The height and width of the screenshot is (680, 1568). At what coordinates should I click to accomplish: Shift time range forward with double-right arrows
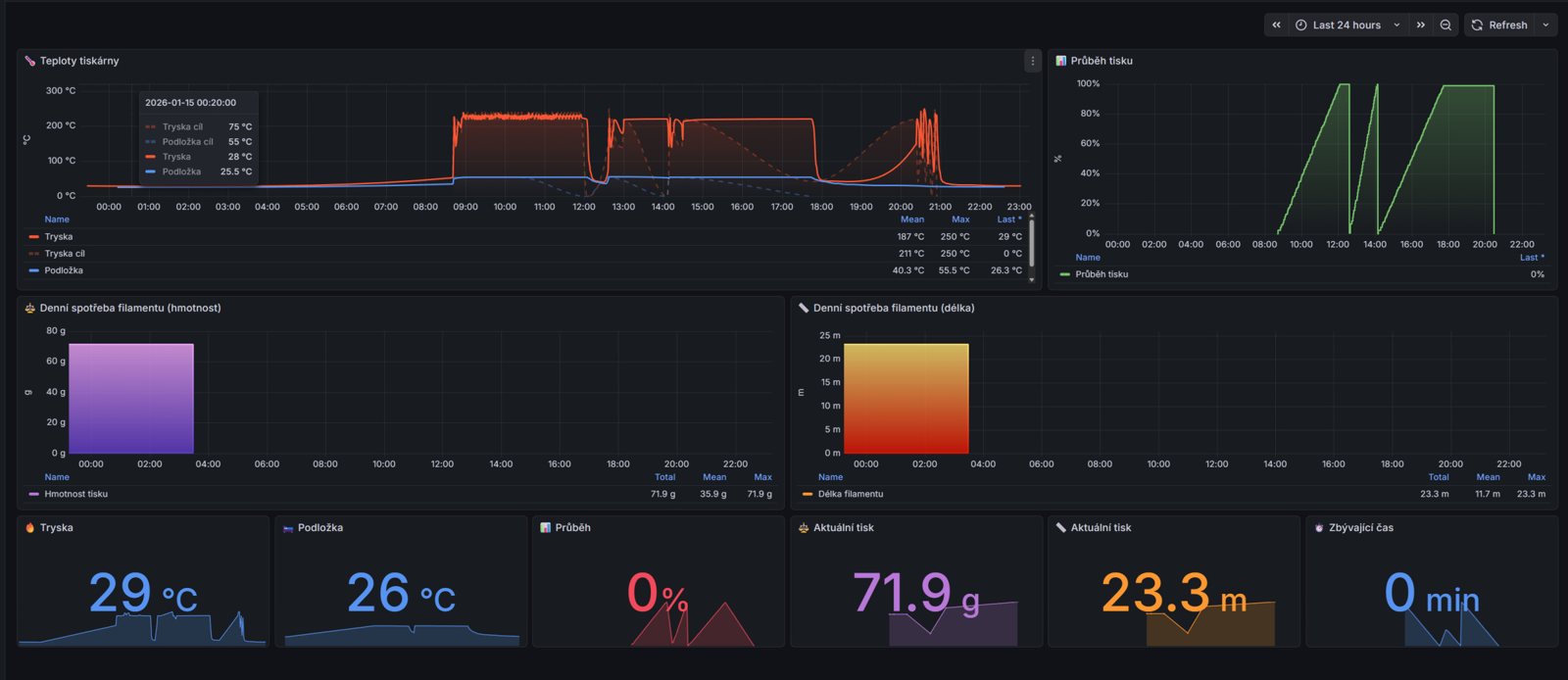[x=1421, y=25]
